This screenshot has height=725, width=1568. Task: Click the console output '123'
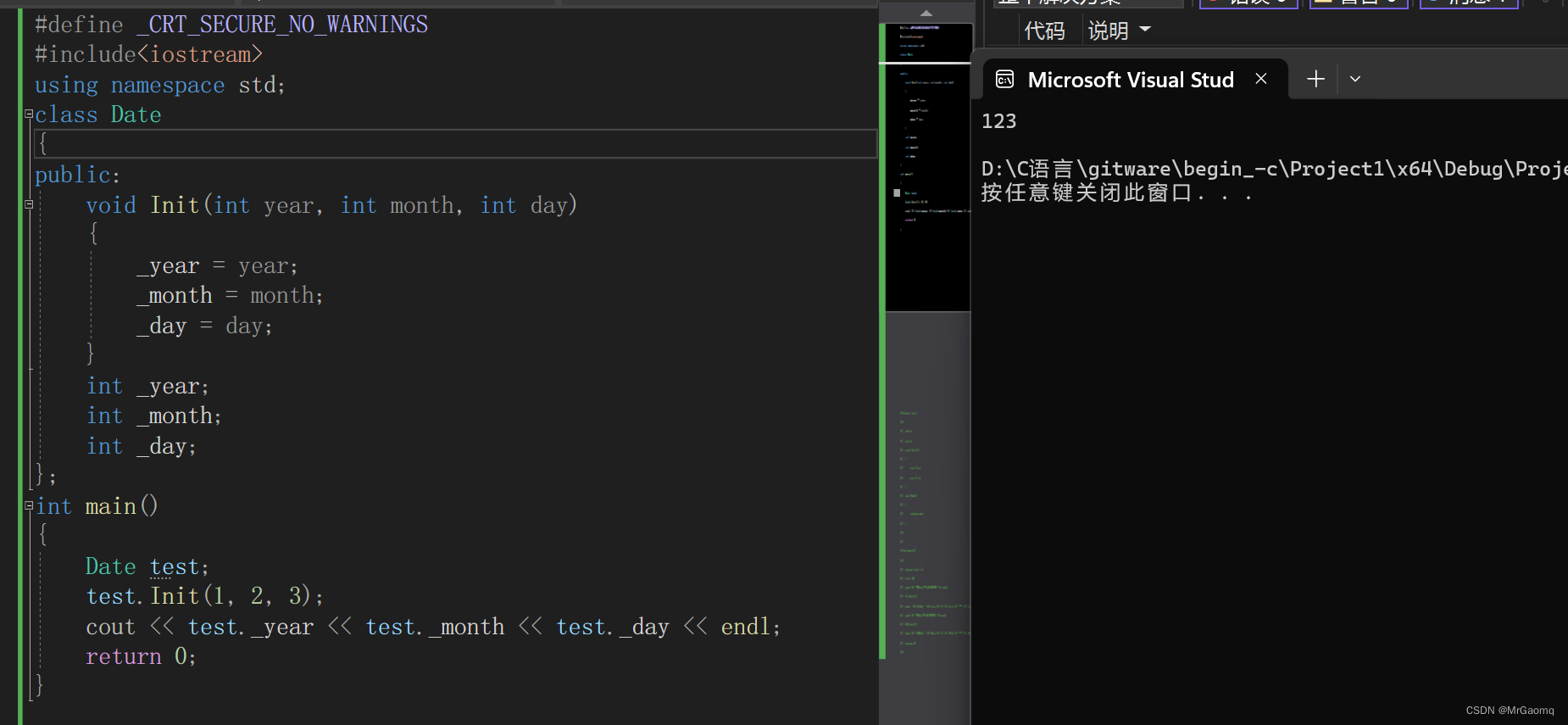pos(998,121)
